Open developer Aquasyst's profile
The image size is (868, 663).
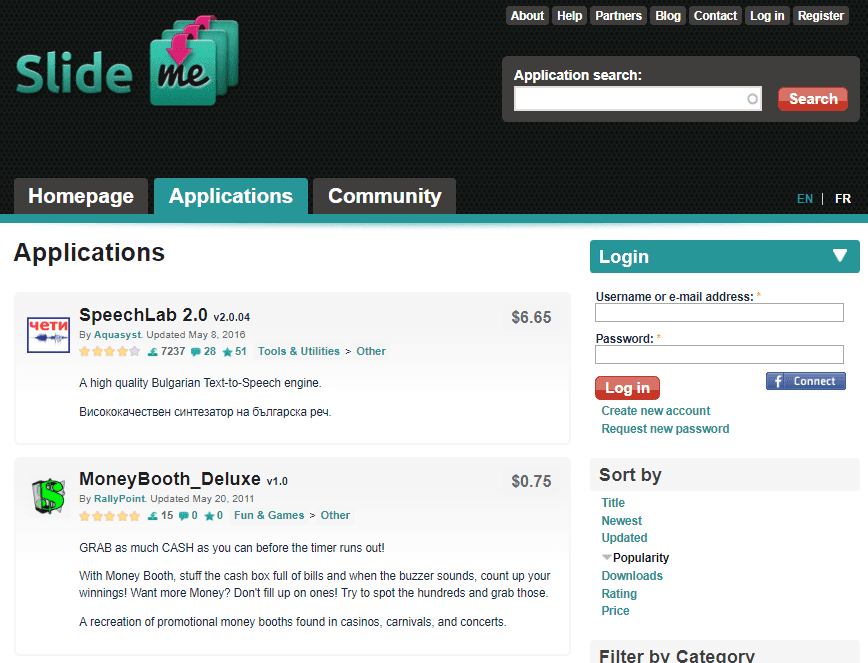point(118,335)
